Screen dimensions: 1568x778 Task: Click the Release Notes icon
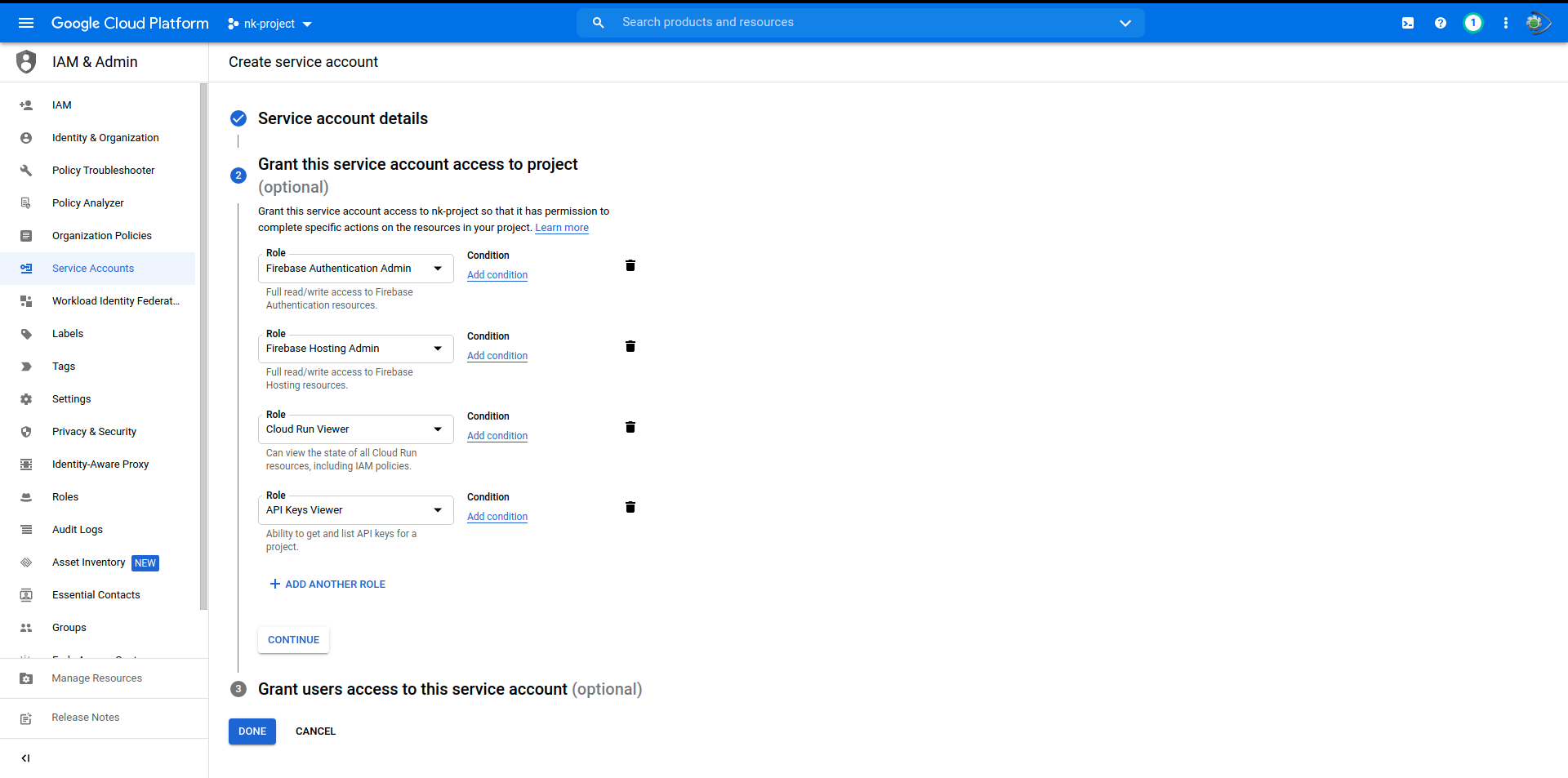coord(26,718)
